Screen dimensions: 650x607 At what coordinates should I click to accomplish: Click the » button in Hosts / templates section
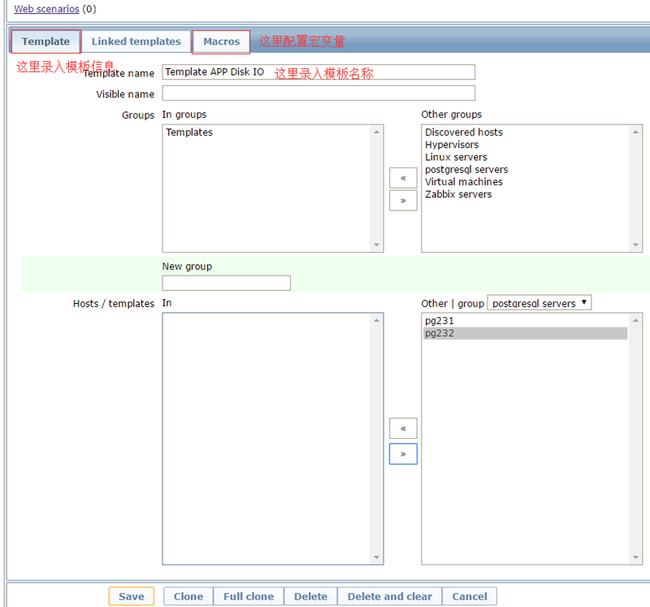coord(403,453)
